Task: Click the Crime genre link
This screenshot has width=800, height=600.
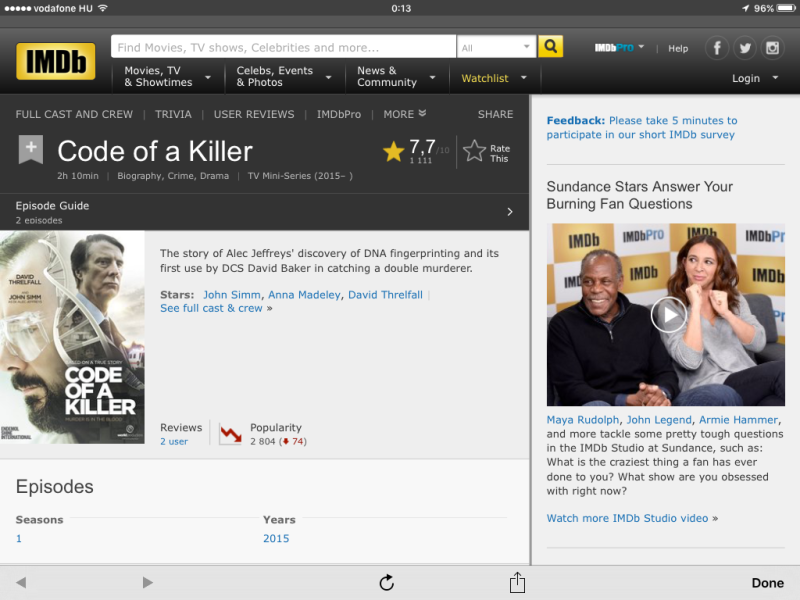Action: pyautogui.click(x=181, y=176)
